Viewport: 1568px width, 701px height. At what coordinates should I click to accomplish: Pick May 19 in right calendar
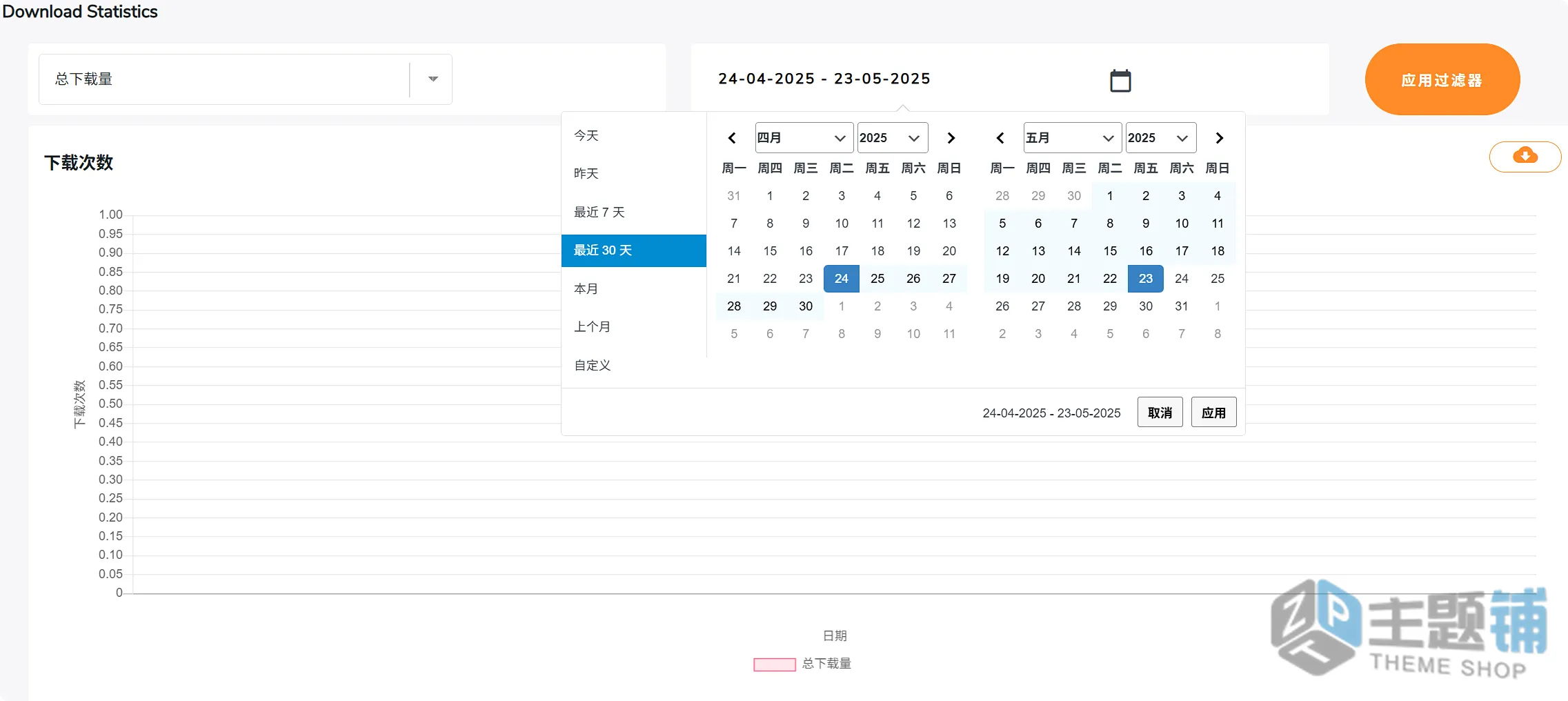coord(1002,279)
